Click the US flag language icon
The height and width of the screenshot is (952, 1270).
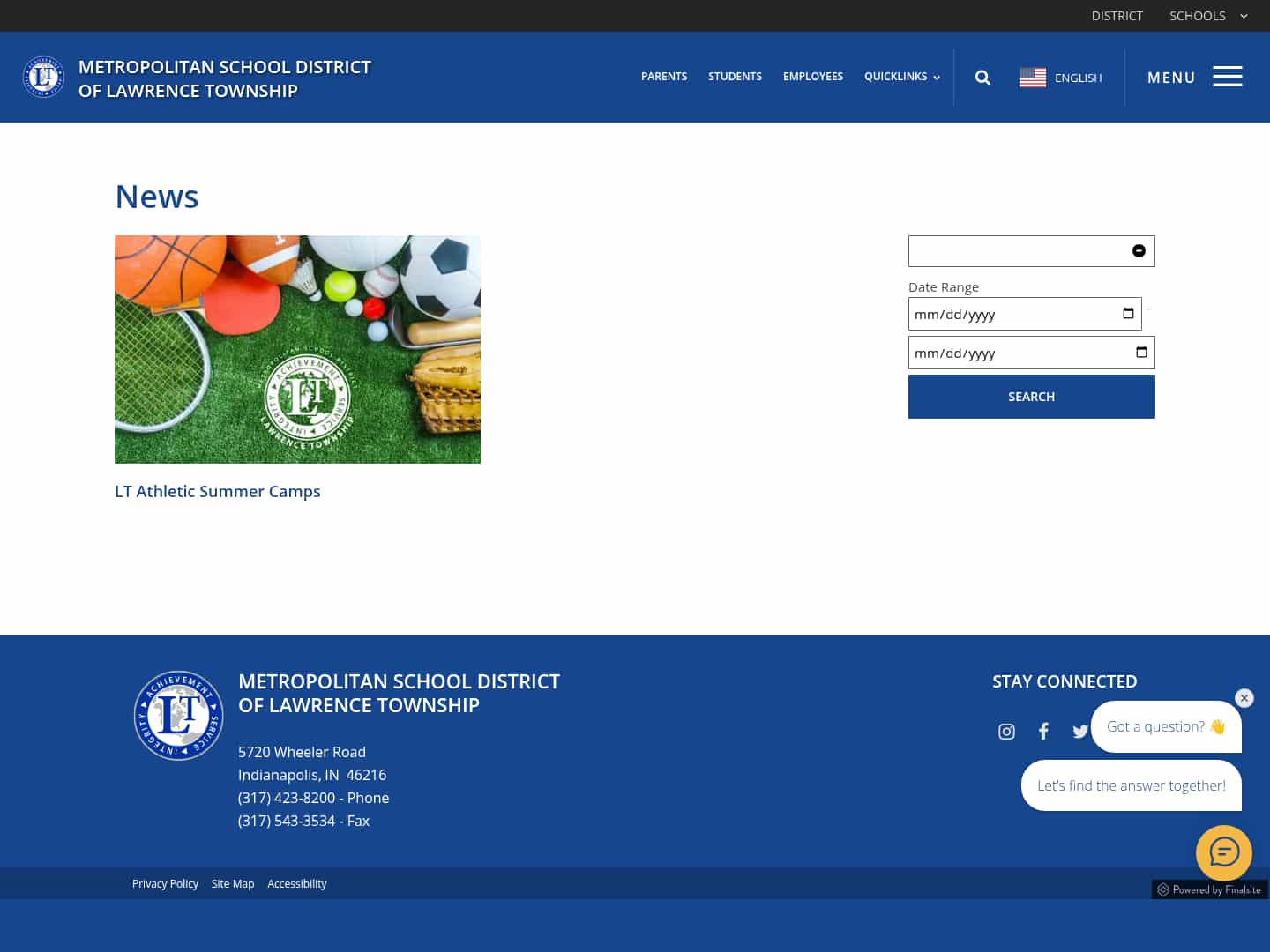tap(1033, 78)
